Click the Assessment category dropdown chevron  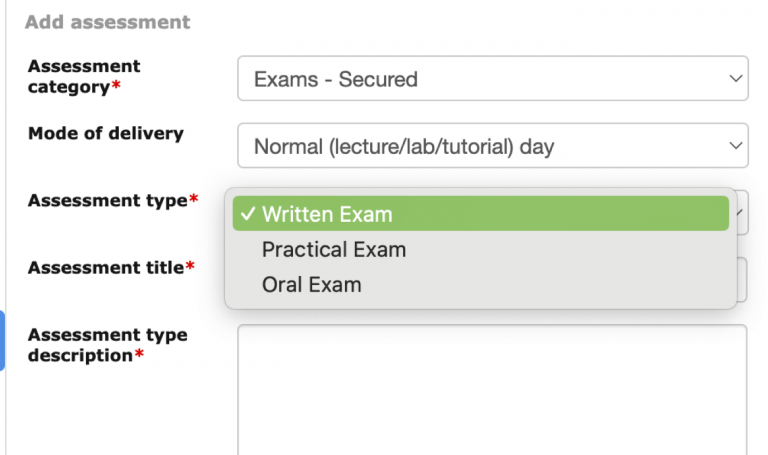click(x=735, y=78)
